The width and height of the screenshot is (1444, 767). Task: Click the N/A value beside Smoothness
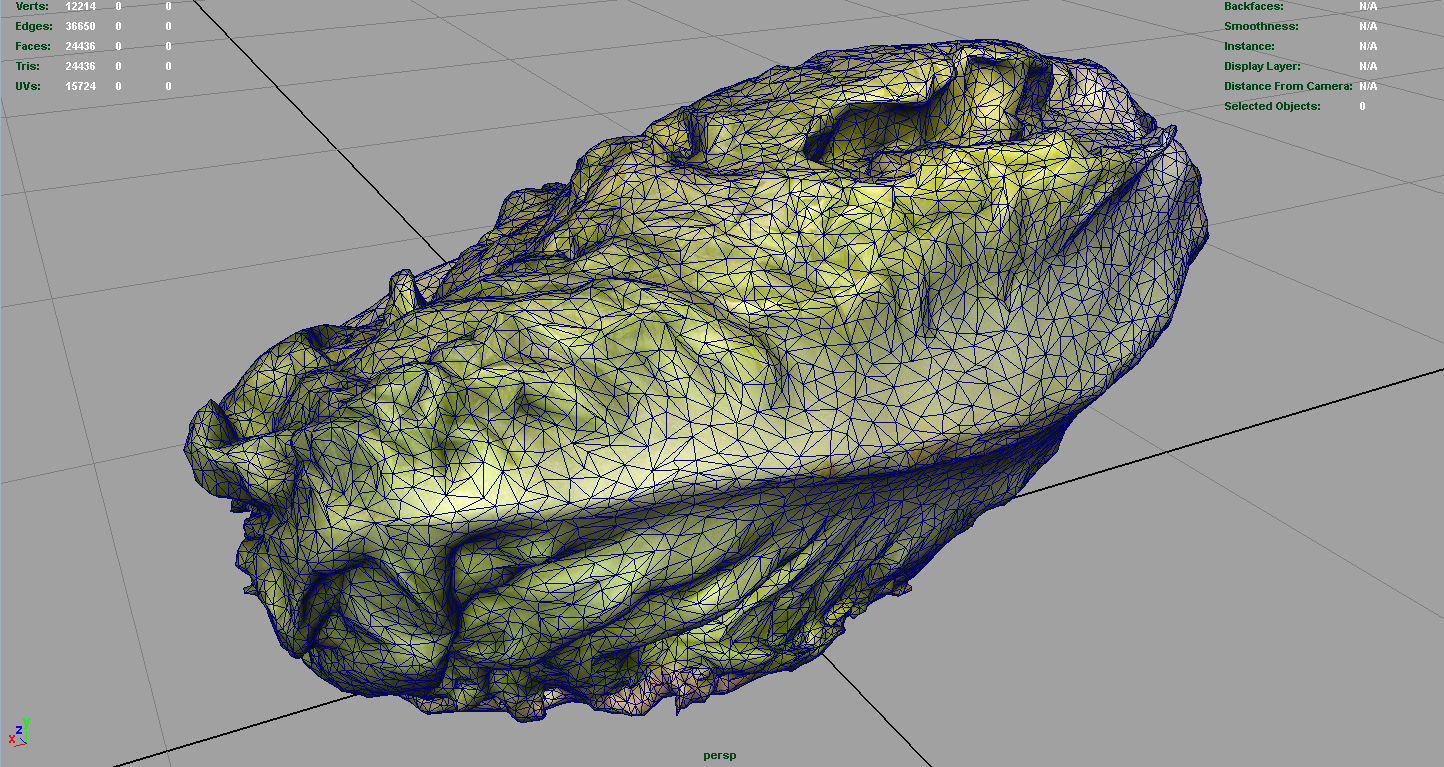click(x=1368, y=26)
